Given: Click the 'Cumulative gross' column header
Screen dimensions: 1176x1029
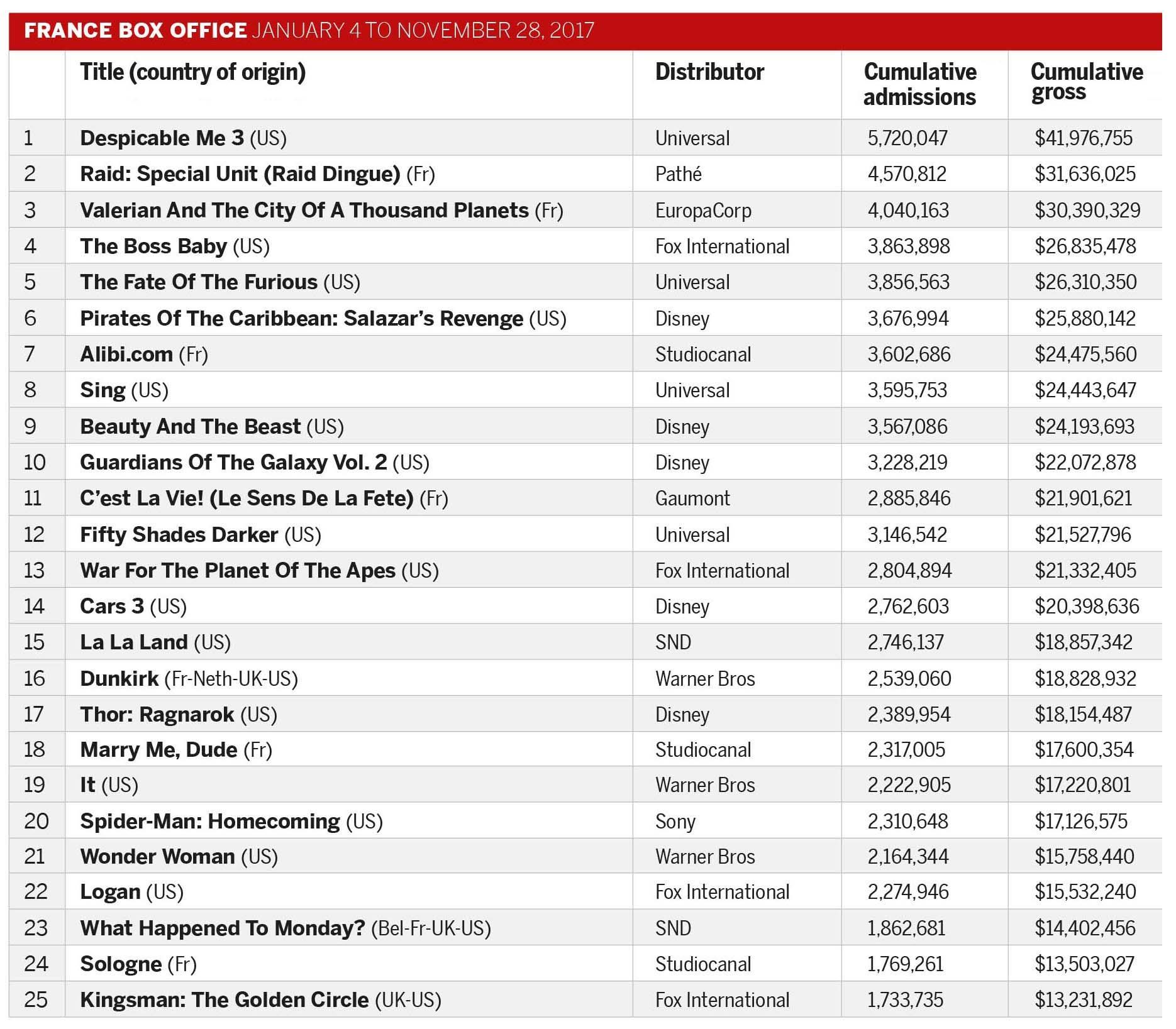Looking at the screenshot, I should pyautogui.click(x=1087, y=82).
